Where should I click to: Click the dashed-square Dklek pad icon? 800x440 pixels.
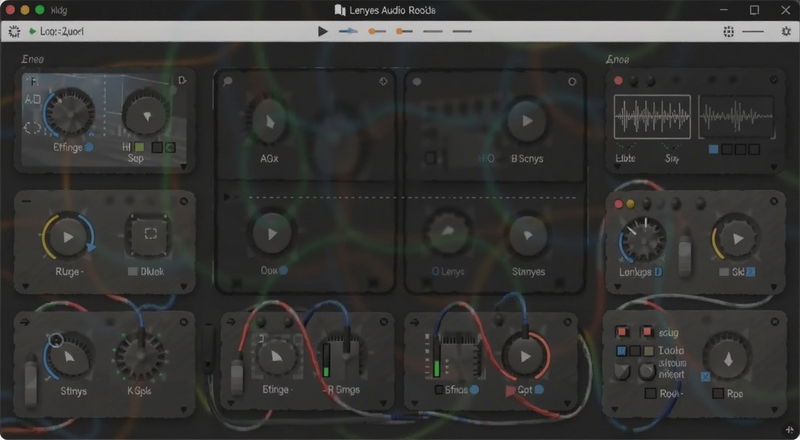[151, 234]
